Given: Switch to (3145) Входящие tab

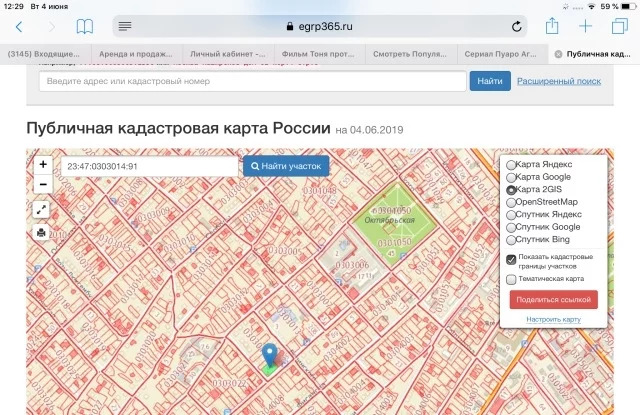Looking at the screenshot, I should (x=45, y=54).
